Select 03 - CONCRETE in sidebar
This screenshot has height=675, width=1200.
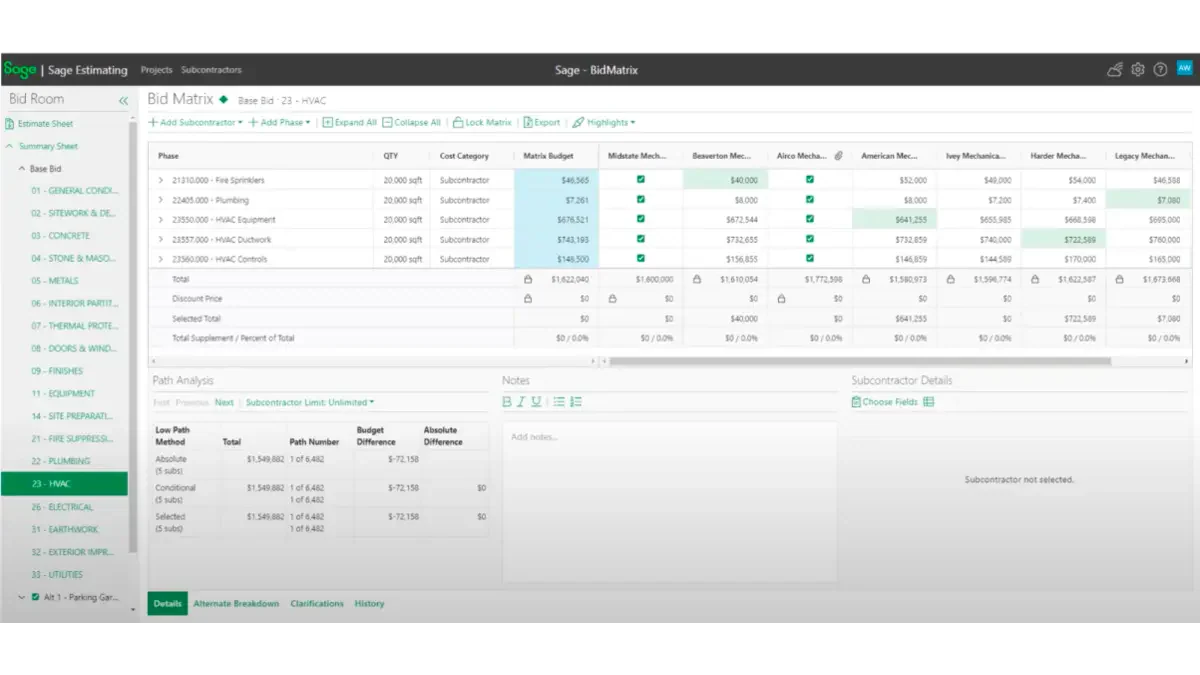tap(60, 236)
